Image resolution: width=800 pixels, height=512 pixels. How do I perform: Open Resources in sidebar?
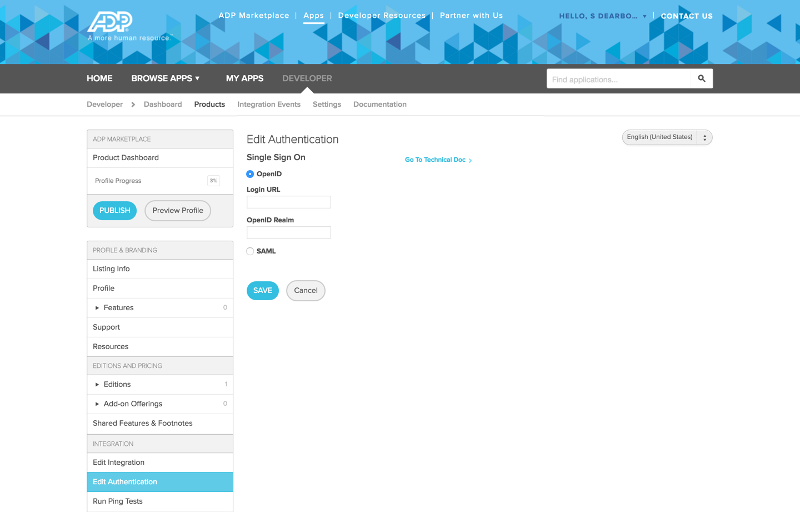[160, 346]
